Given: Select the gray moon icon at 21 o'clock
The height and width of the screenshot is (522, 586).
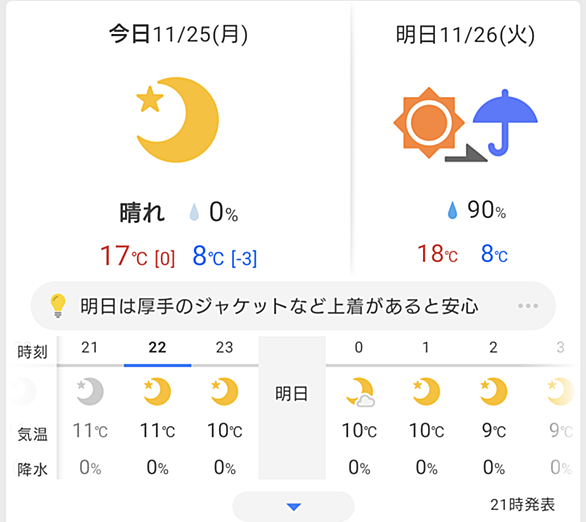Looking at the screenshot, I should click(90, 391).
